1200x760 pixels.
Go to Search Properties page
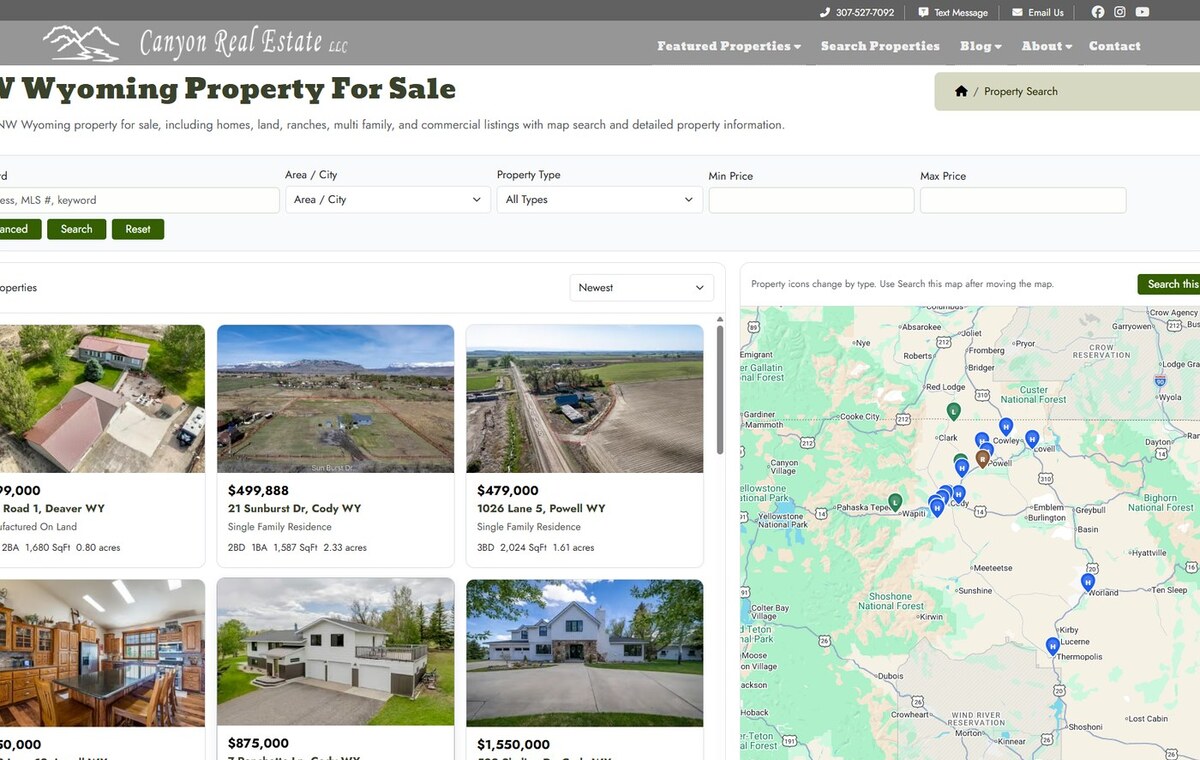[x=880, y=46]
